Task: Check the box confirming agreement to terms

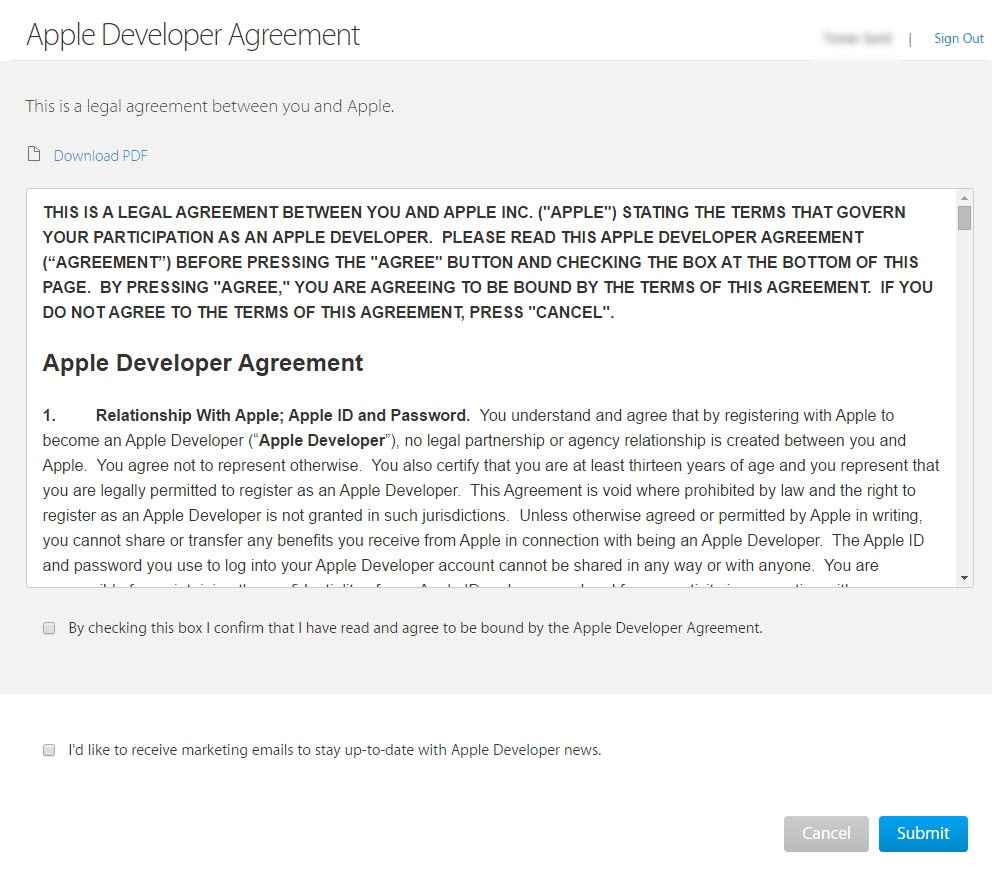Action: [49, 628]
